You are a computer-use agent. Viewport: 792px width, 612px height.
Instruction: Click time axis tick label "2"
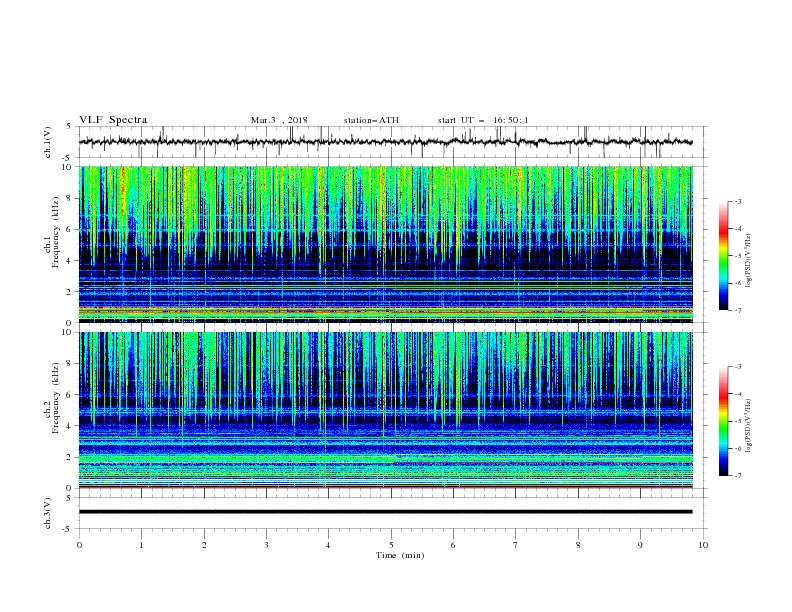(x=204, y=545)
